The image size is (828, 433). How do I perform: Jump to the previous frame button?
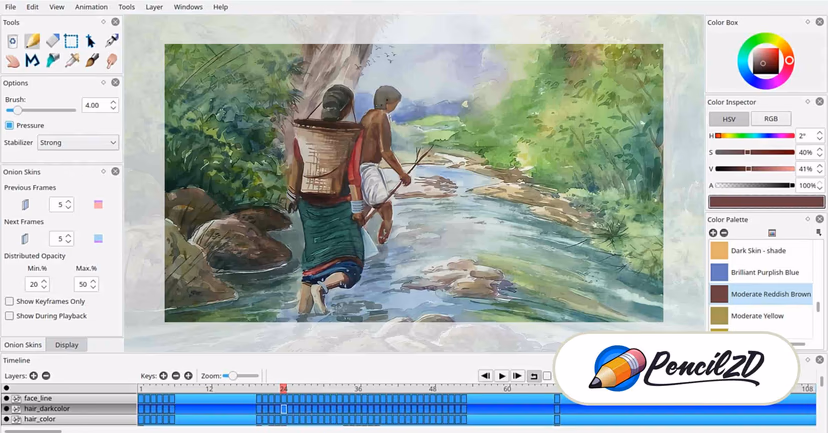486,376
